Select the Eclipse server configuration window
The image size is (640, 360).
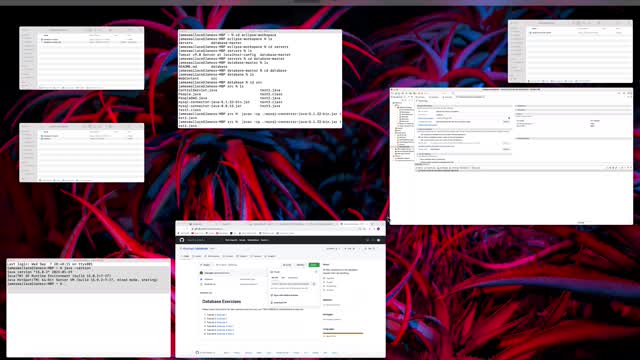511,156
